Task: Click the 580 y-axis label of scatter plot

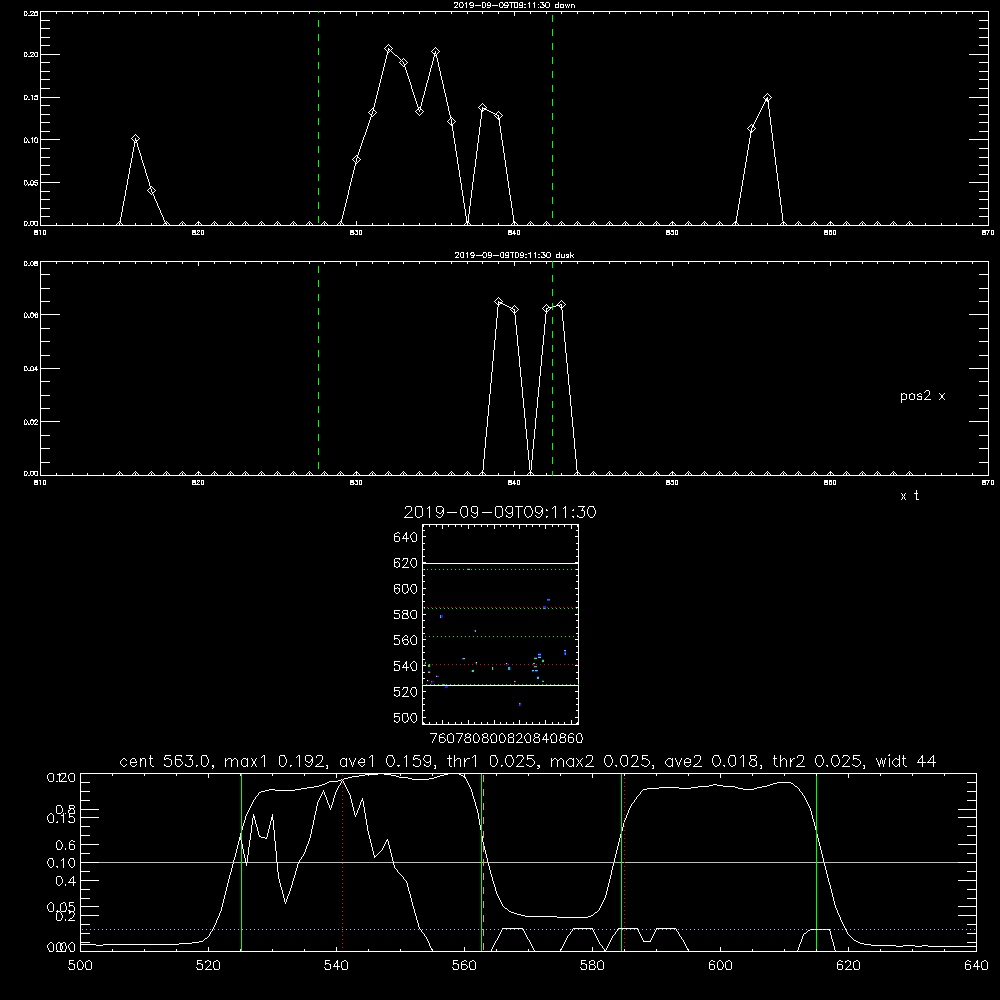Action: point(406,615)
